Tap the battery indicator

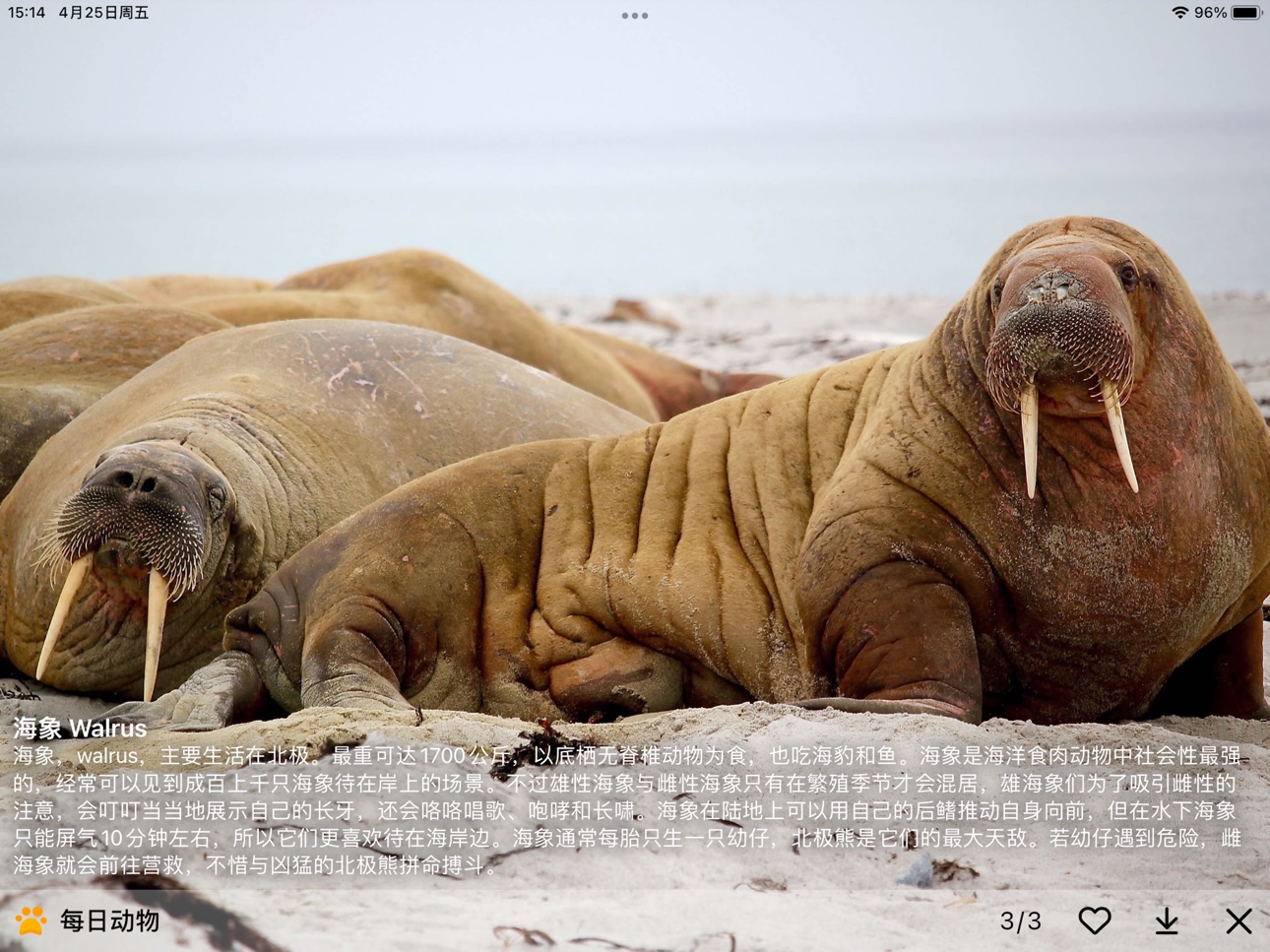[x=1246, y=13]
